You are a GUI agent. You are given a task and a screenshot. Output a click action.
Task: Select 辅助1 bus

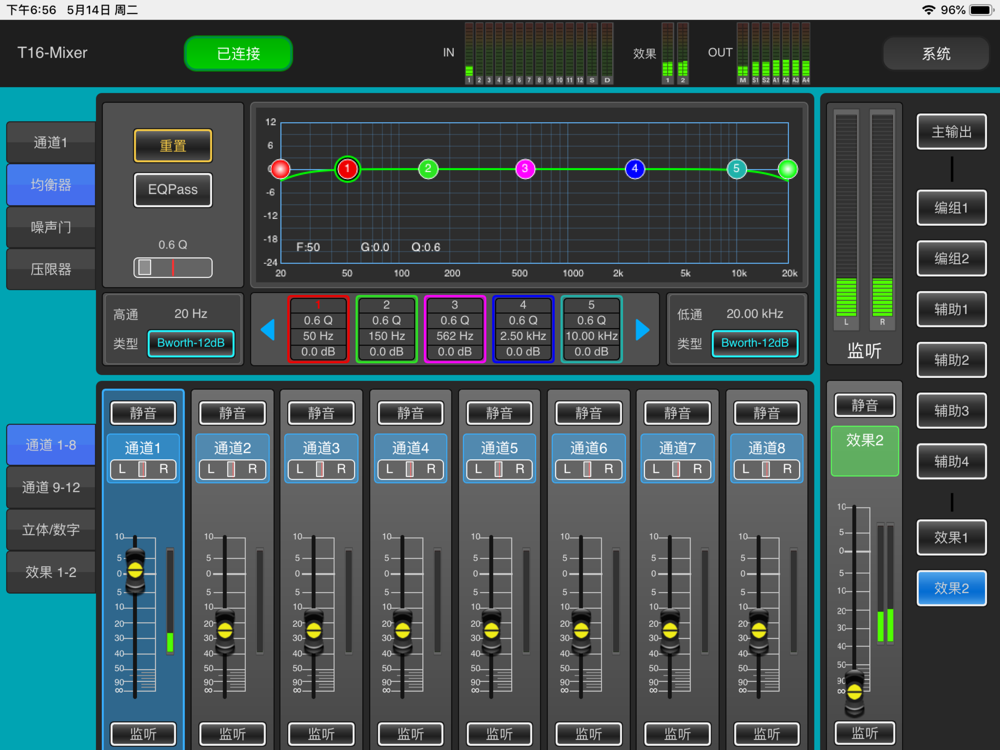point(952,309)
